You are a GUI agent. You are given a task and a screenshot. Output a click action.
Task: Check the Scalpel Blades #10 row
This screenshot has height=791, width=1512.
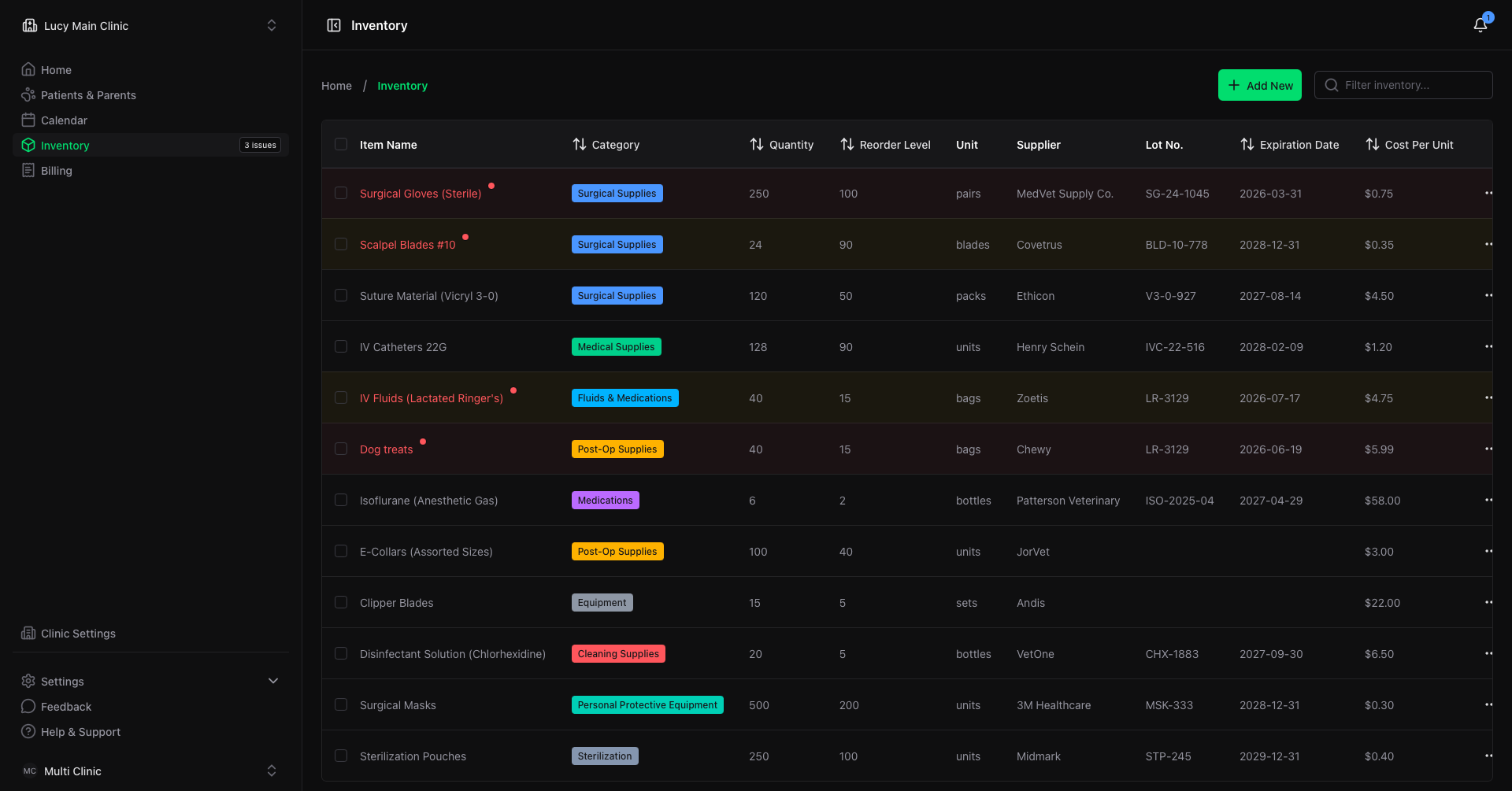pos(341,244)
